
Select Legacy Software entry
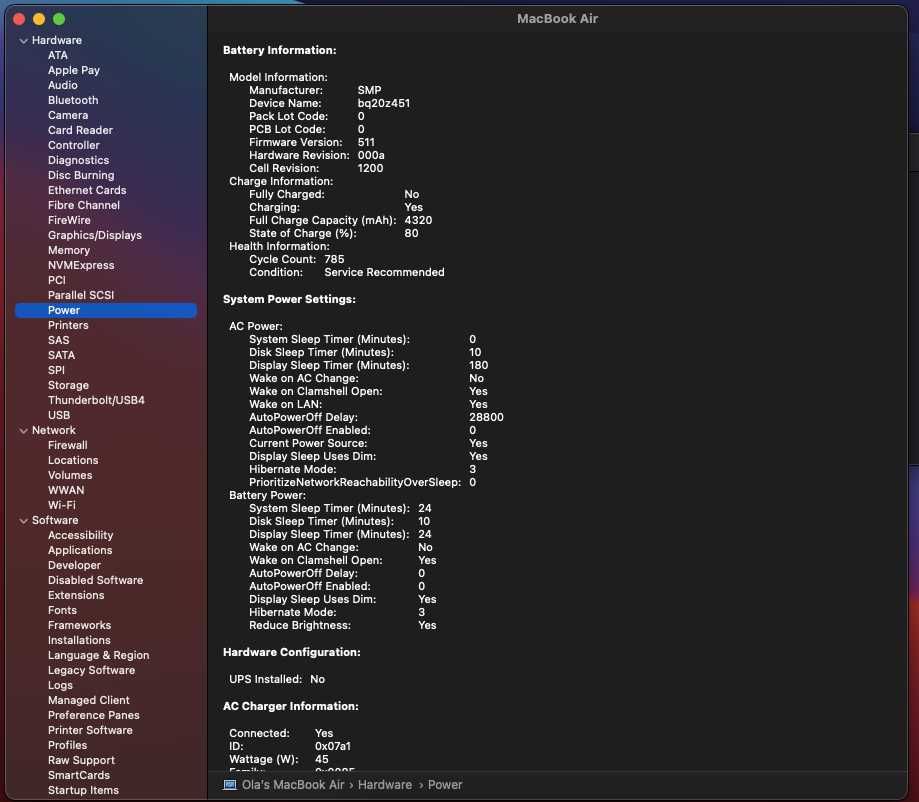pyautogui.click(x=91, y=670)
